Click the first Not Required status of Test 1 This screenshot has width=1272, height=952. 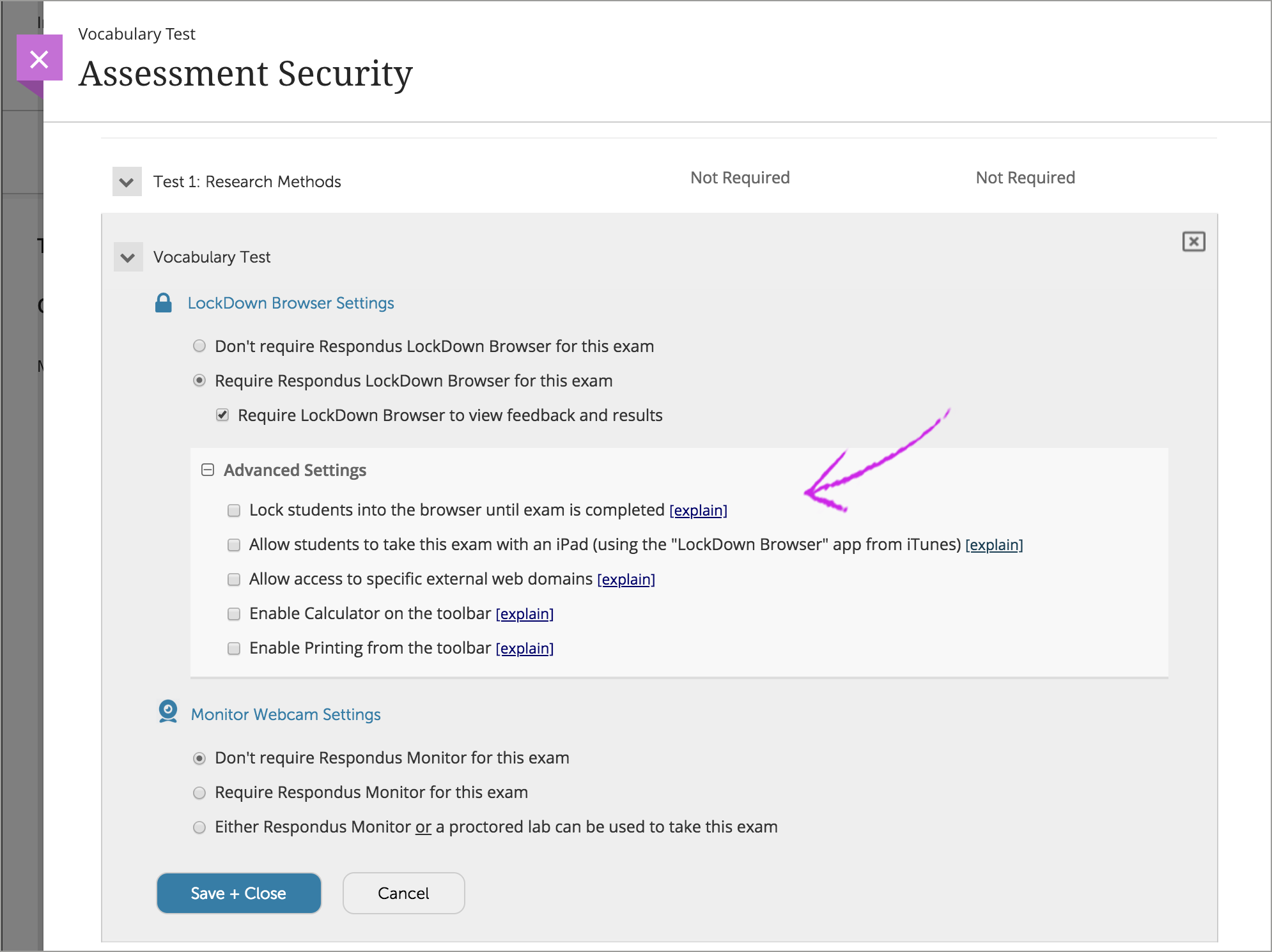(x=740, y=178)
